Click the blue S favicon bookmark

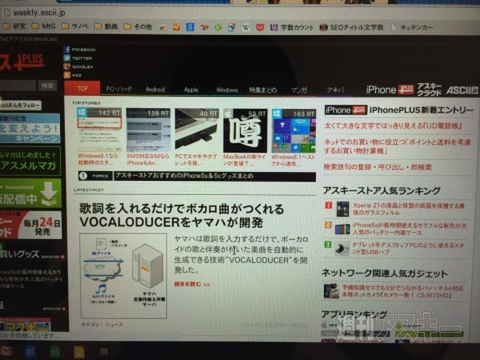(190, 27)
